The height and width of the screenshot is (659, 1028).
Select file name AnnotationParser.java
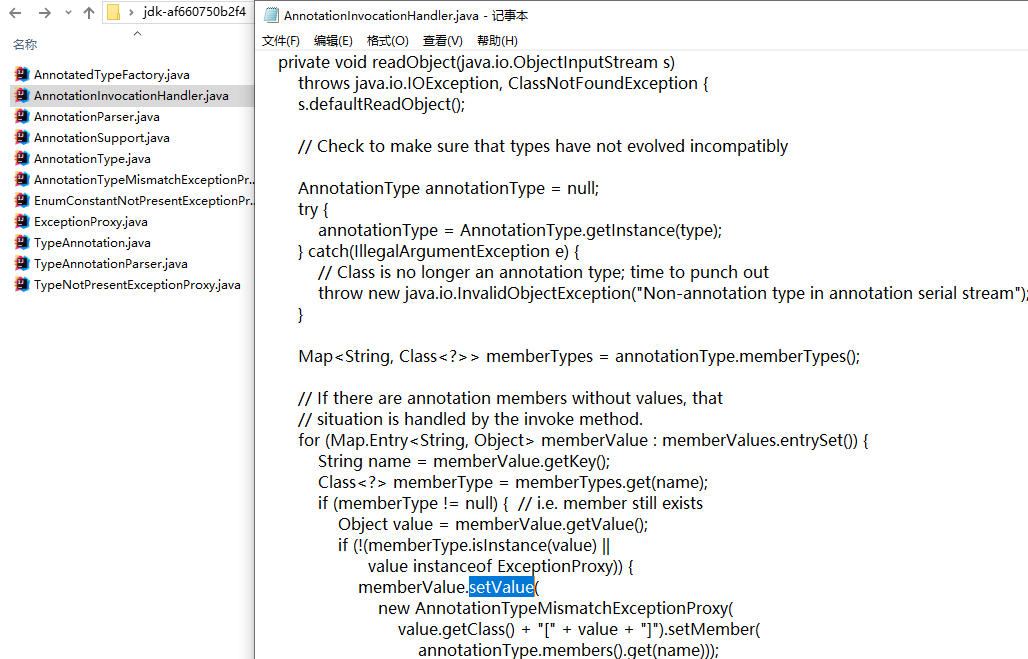[x=96, y=117]
